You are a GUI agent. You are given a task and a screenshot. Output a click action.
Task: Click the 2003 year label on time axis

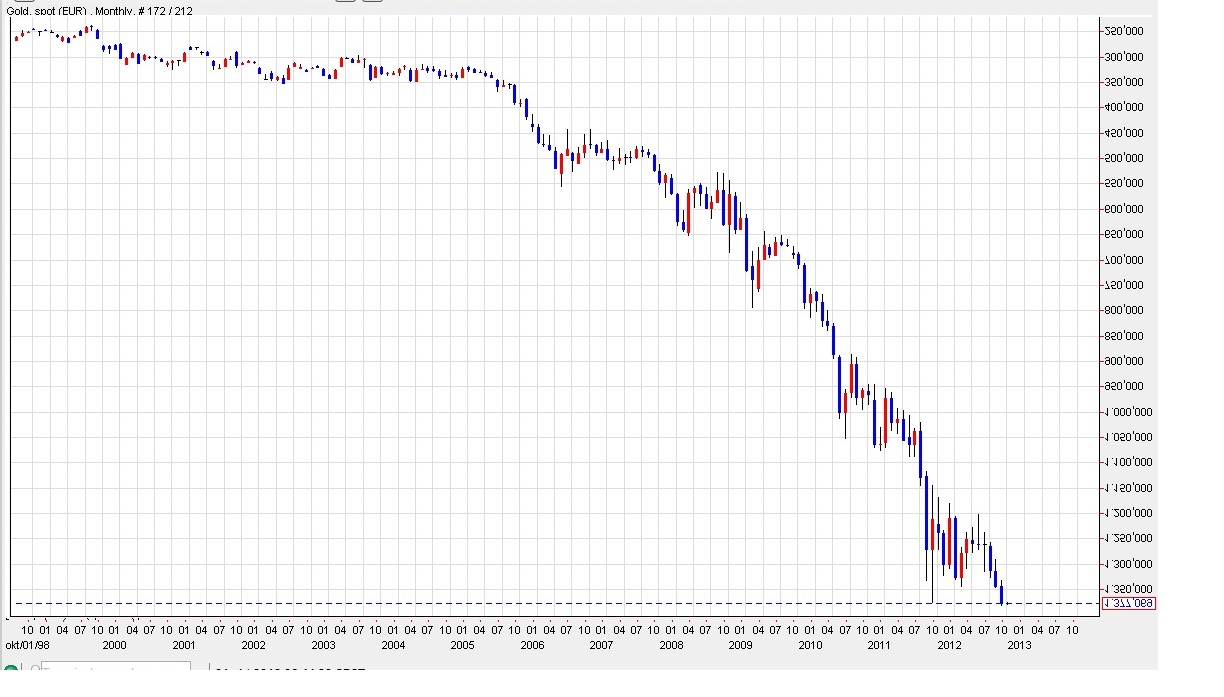(323, 646)
